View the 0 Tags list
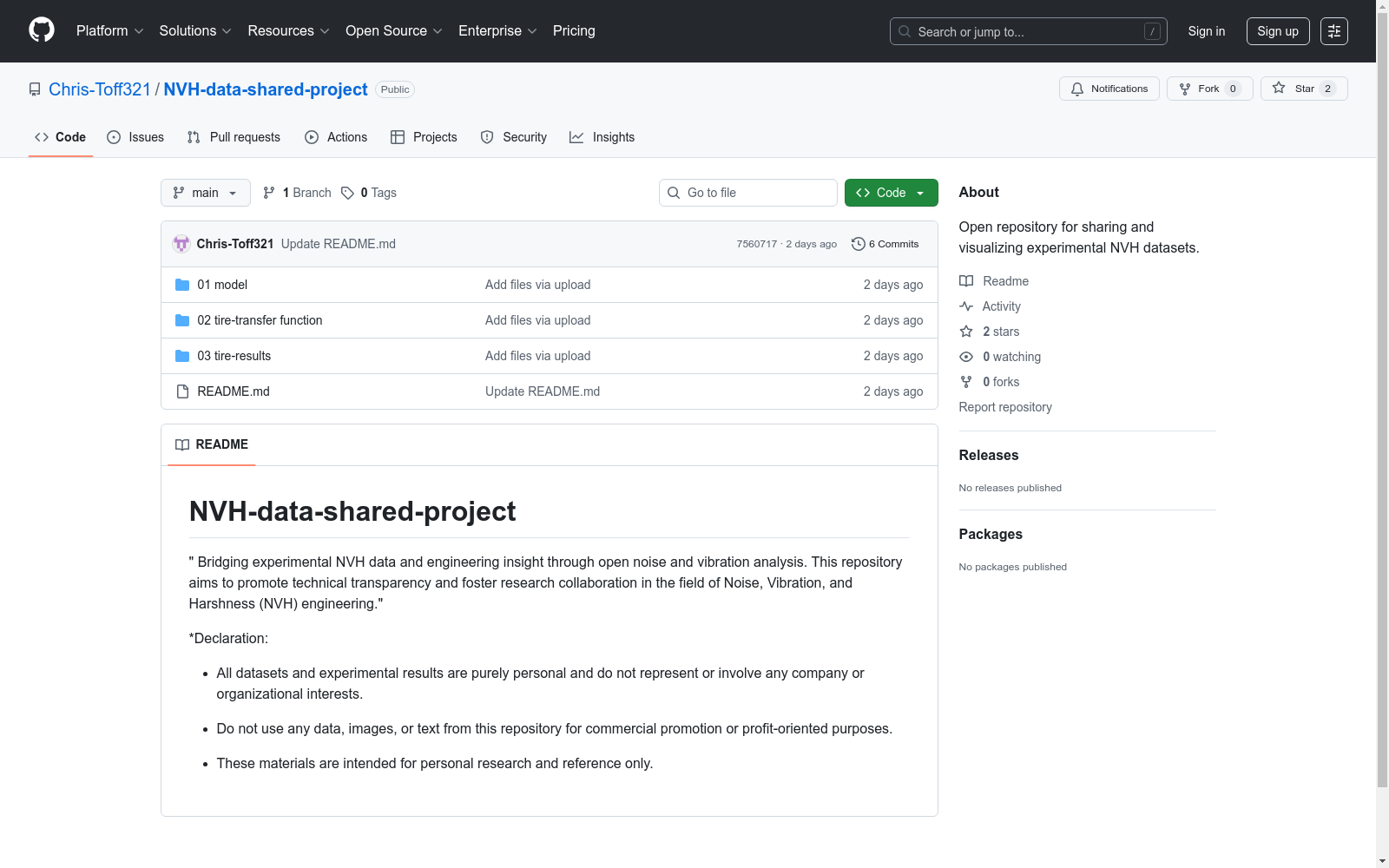This screenshot has height=868, width=1389. [x=369, y=193]
